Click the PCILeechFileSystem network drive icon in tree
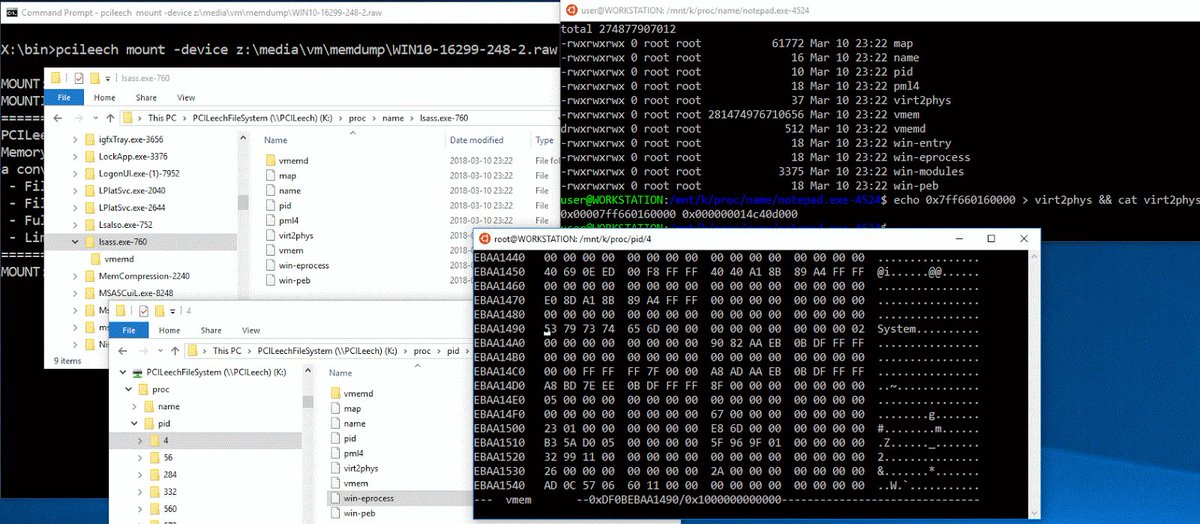The width and height of the screenshot is (1200, 524). [137, 372]
